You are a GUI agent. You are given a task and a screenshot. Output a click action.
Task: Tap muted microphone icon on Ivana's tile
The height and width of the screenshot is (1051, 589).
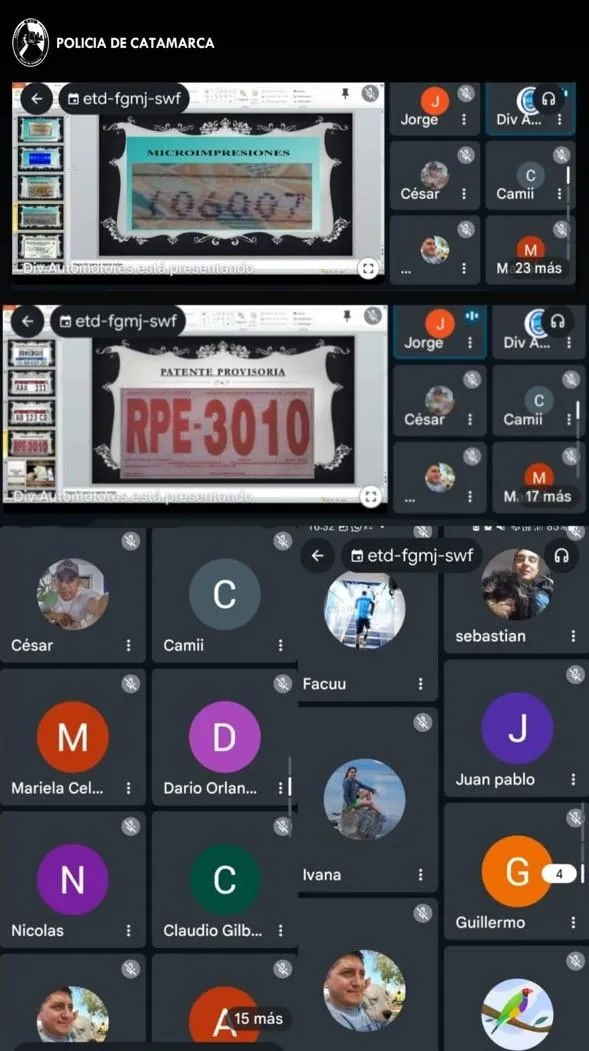point(422,722)
